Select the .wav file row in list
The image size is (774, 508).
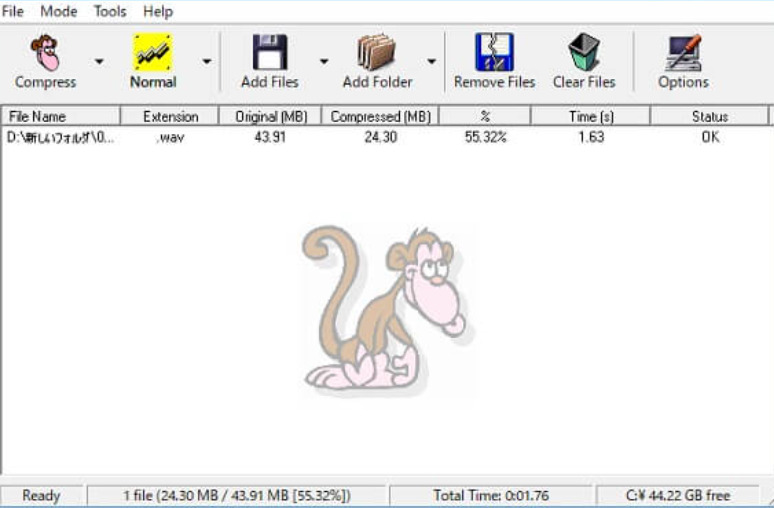point(385,137)
